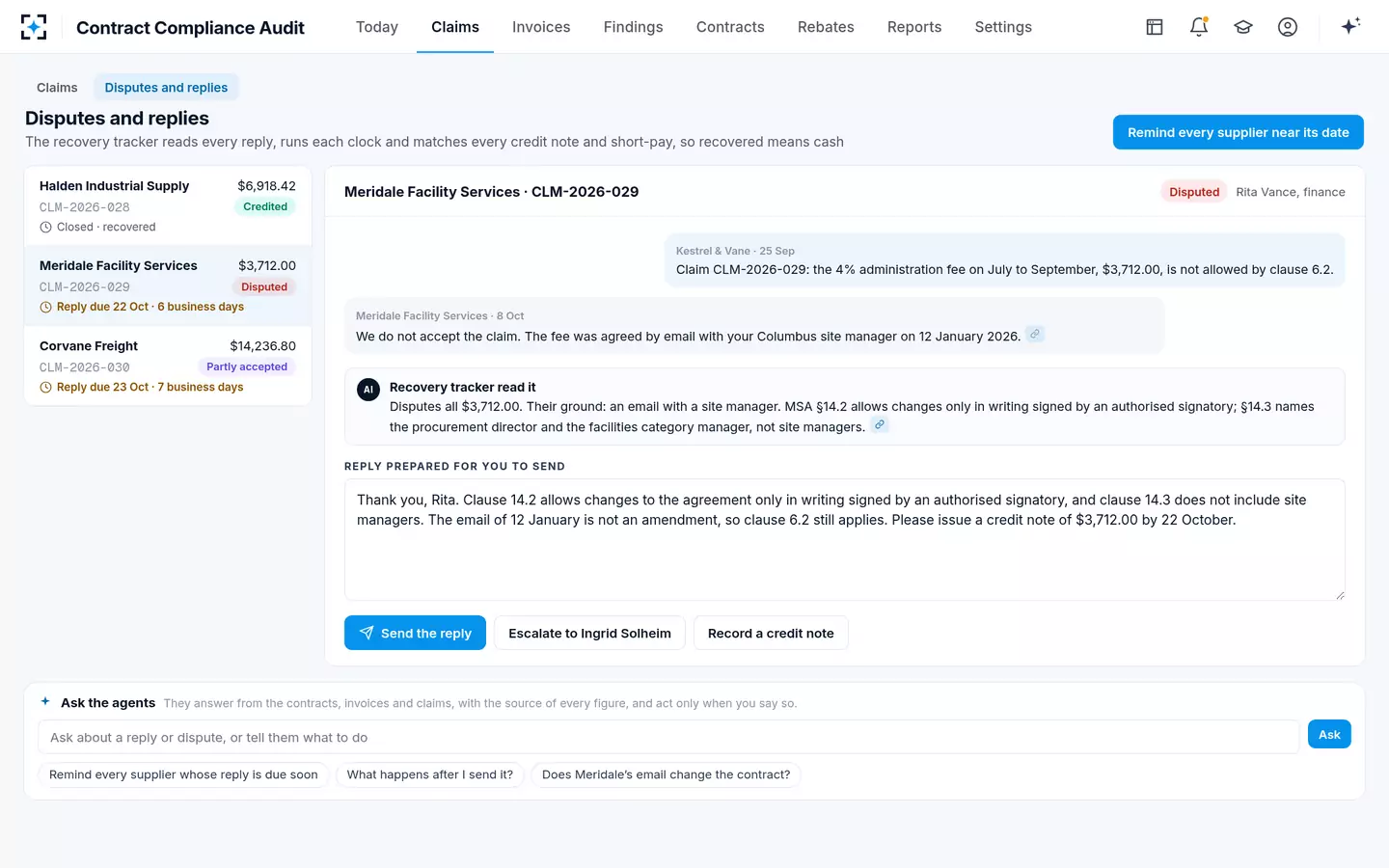Click Remind every supplier near its date
Image resolution: width=1389 pixels, height=868 pixels.
(1239, 132)
